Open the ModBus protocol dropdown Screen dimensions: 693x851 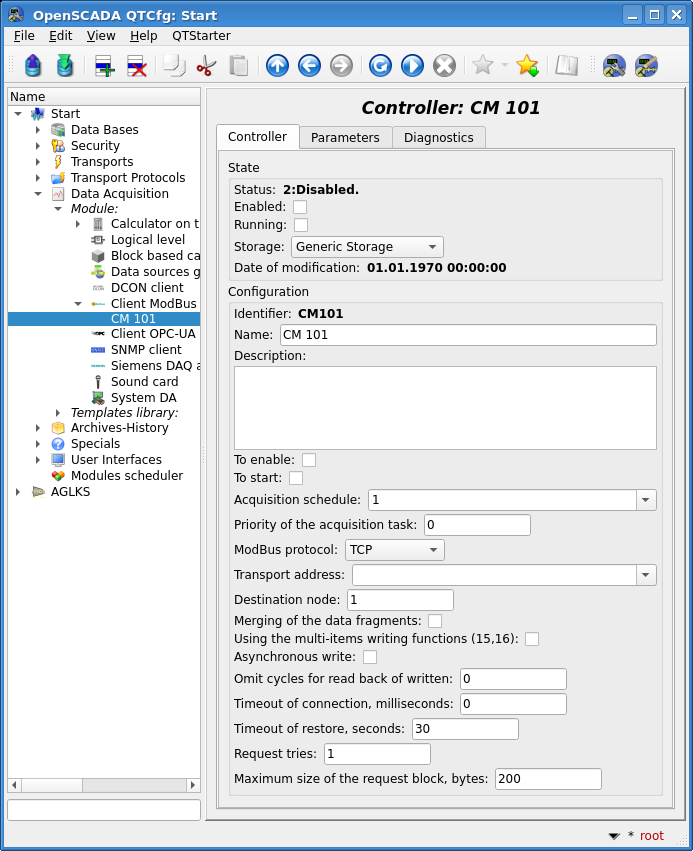[x=395, y=550]
